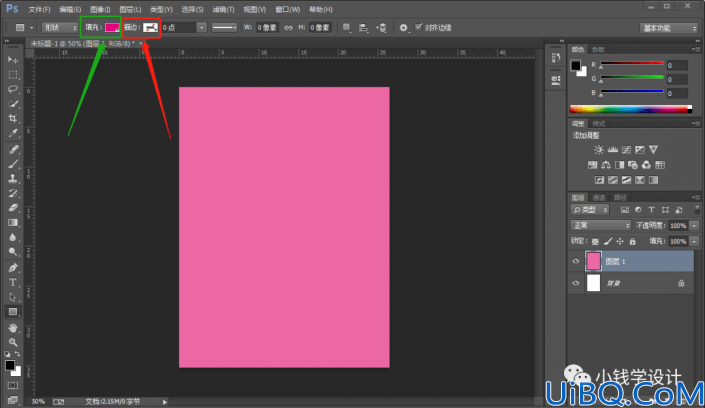Click the screen mode icon
705x408 pixels.
[x=13, y=399]
